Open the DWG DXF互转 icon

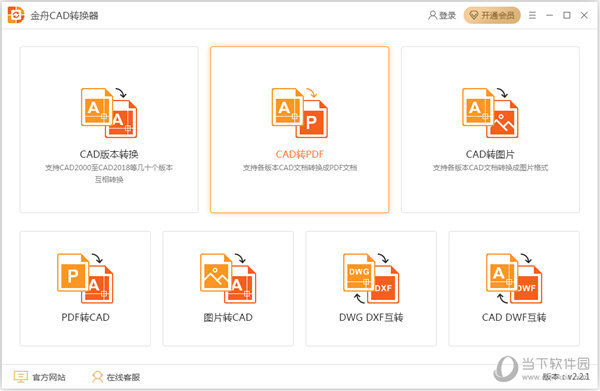(371, 278)
